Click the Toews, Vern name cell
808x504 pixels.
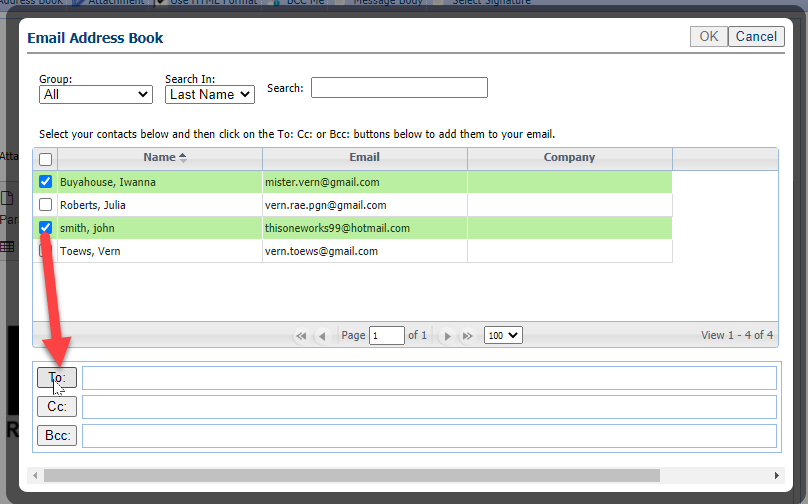(160, 251)
